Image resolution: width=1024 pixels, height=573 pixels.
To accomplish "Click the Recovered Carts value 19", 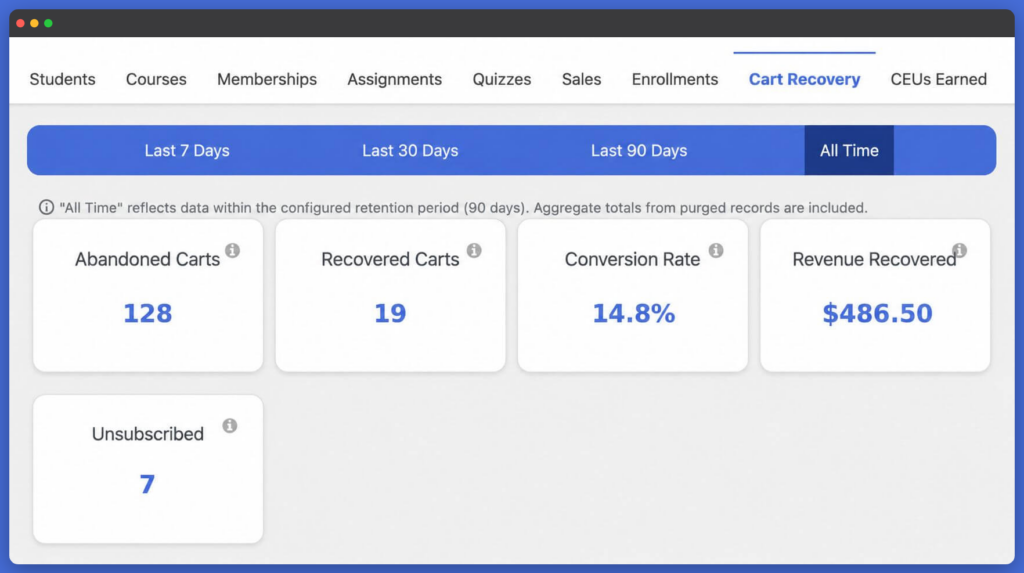I will pos(390,314).
